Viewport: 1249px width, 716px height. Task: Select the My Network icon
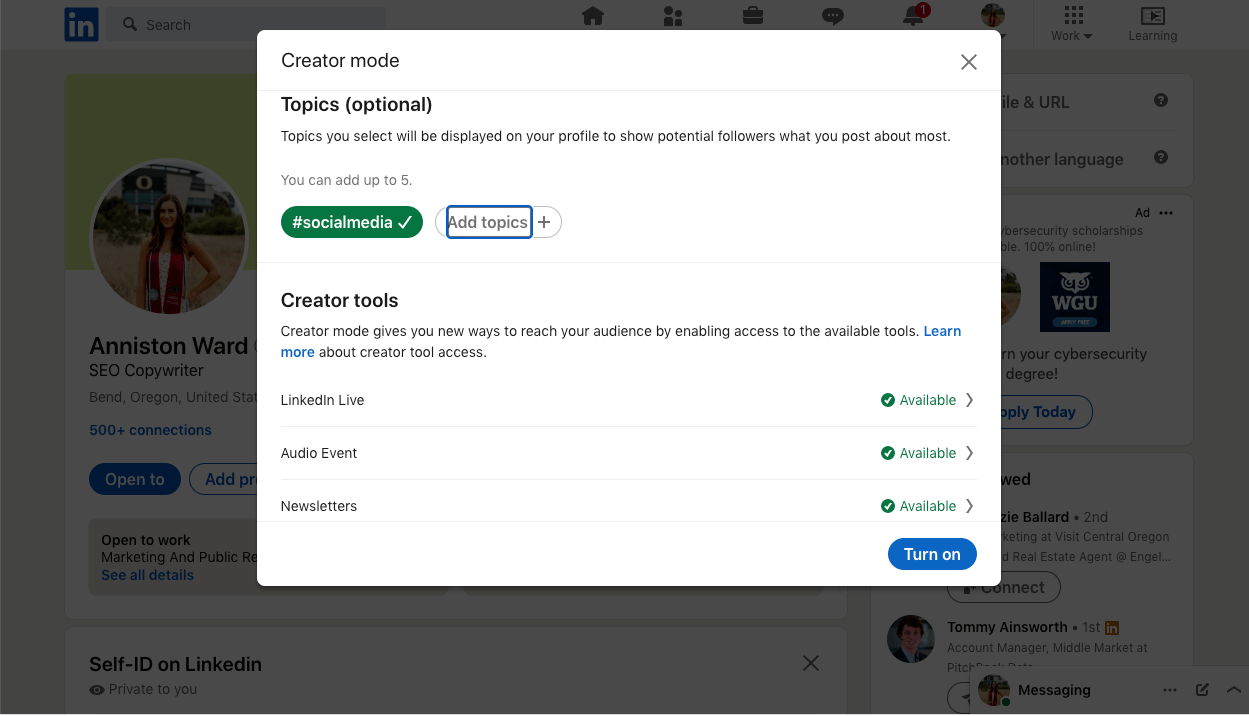pos(672,17)
